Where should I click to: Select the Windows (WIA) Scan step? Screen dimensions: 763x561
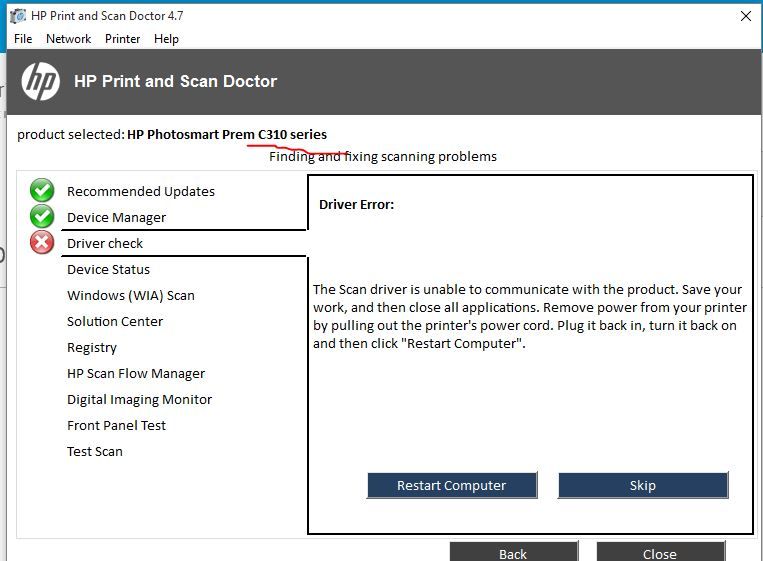(131, 295)
